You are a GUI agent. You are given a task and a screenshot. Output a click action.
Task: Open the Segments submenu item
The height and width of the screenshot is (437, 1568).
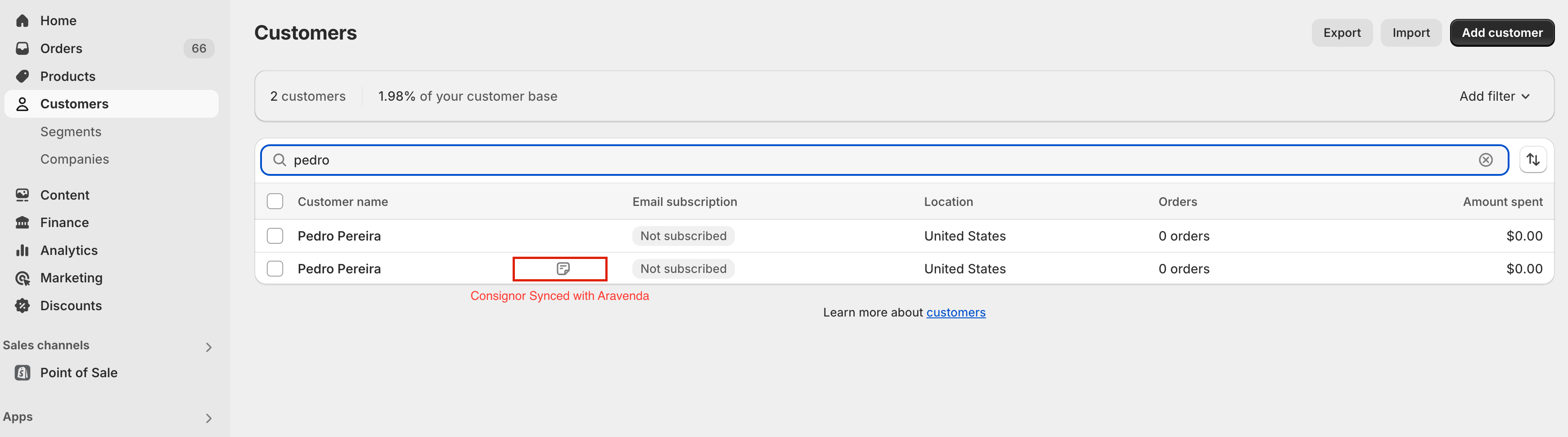point(71,132)
